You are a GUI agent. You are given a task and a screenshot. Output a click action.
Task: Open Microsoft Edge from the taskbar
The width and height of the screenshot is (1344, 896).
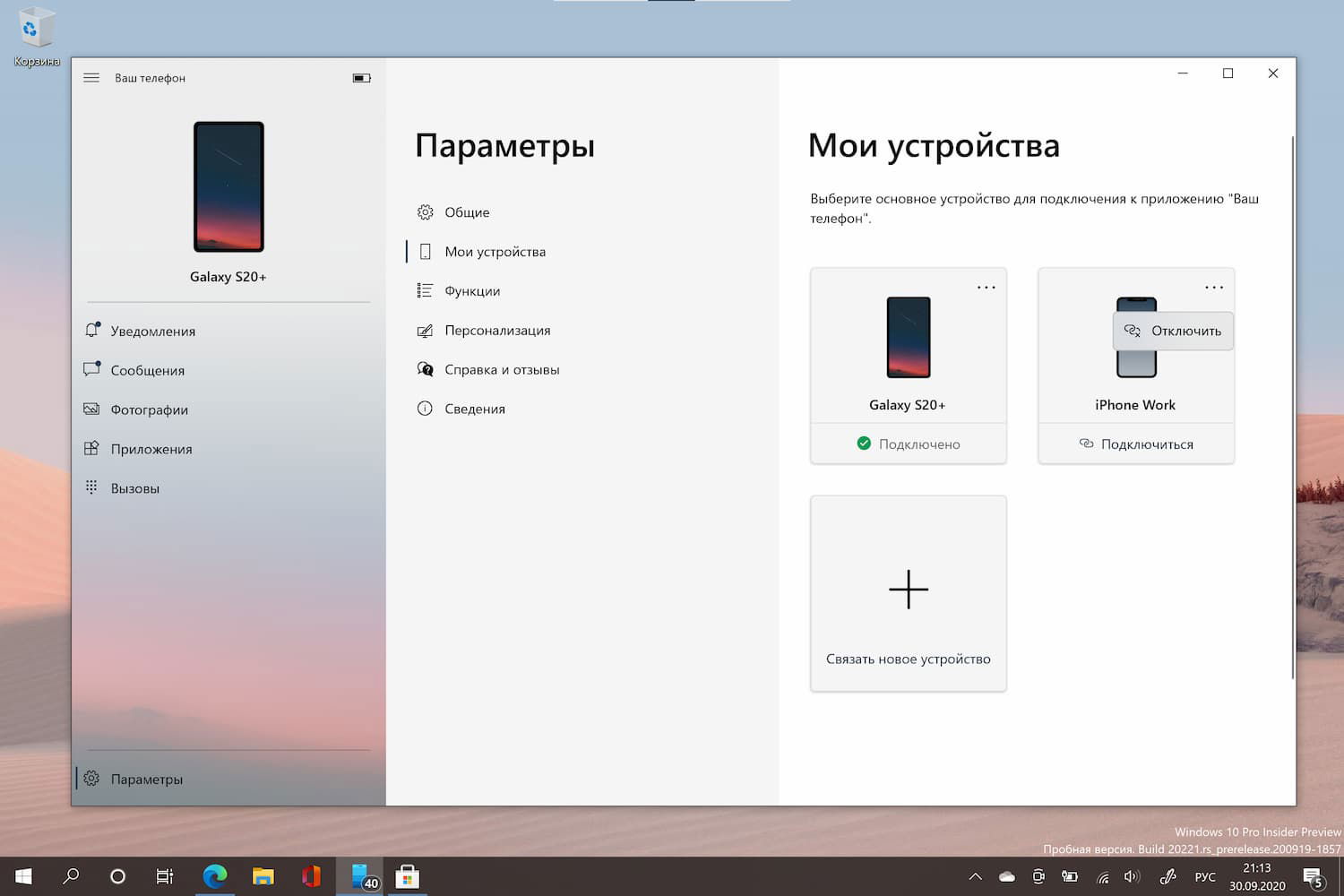point(215,875)
